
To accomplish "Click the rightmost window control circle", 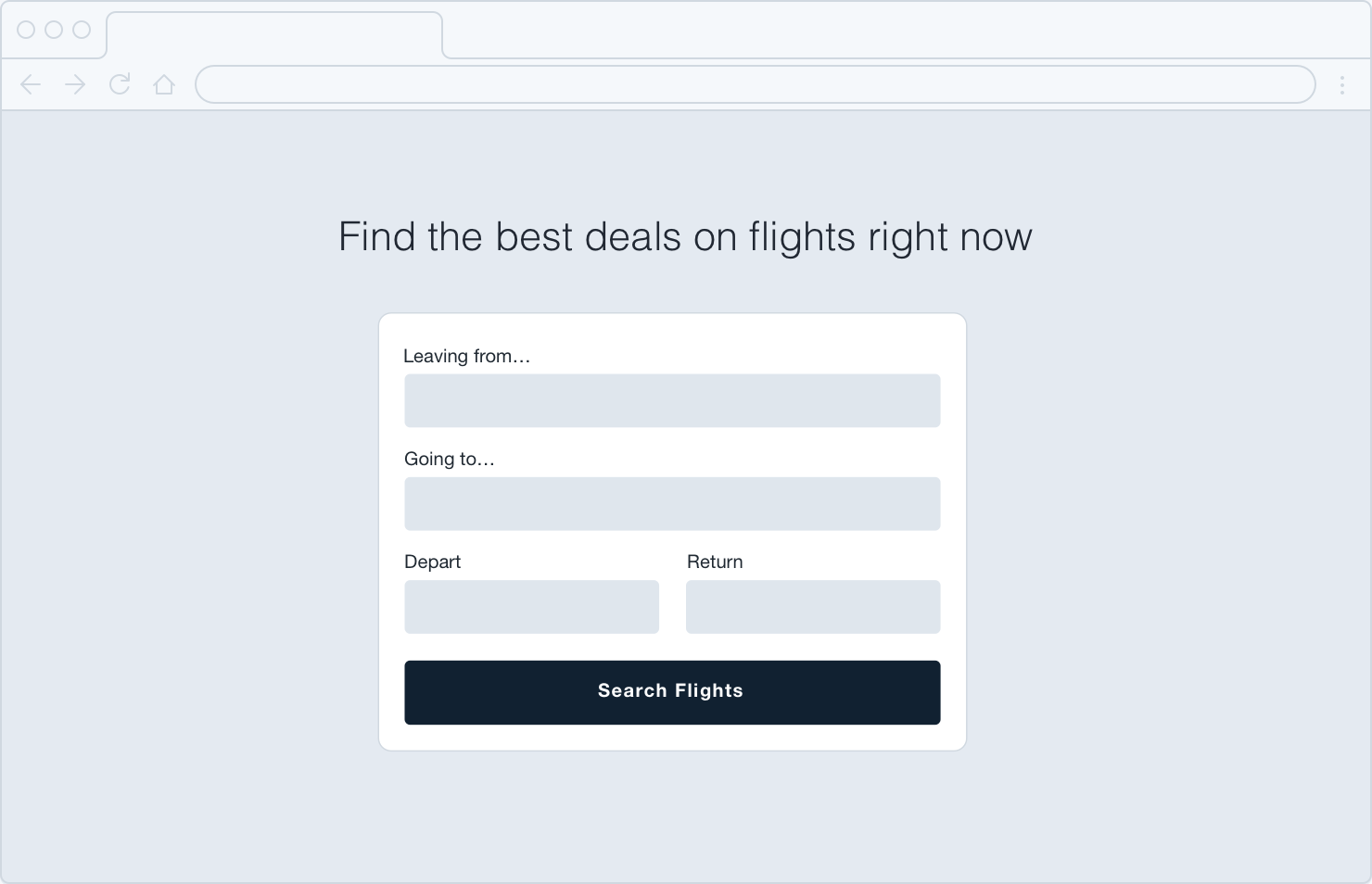I will point(82,30).
